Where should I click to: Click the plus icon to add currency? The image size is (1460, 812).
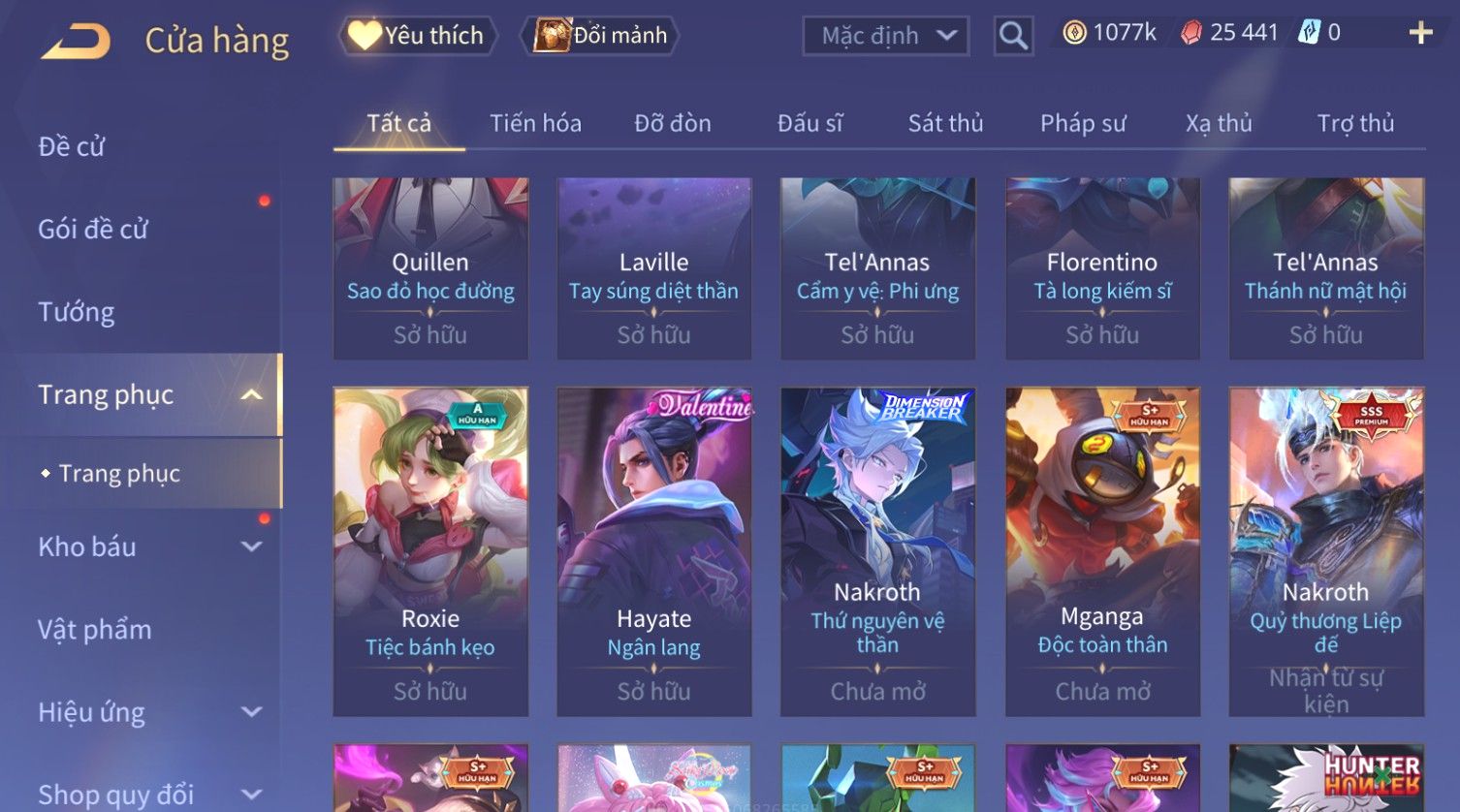pyautogui.click(x=1420, y=33)
